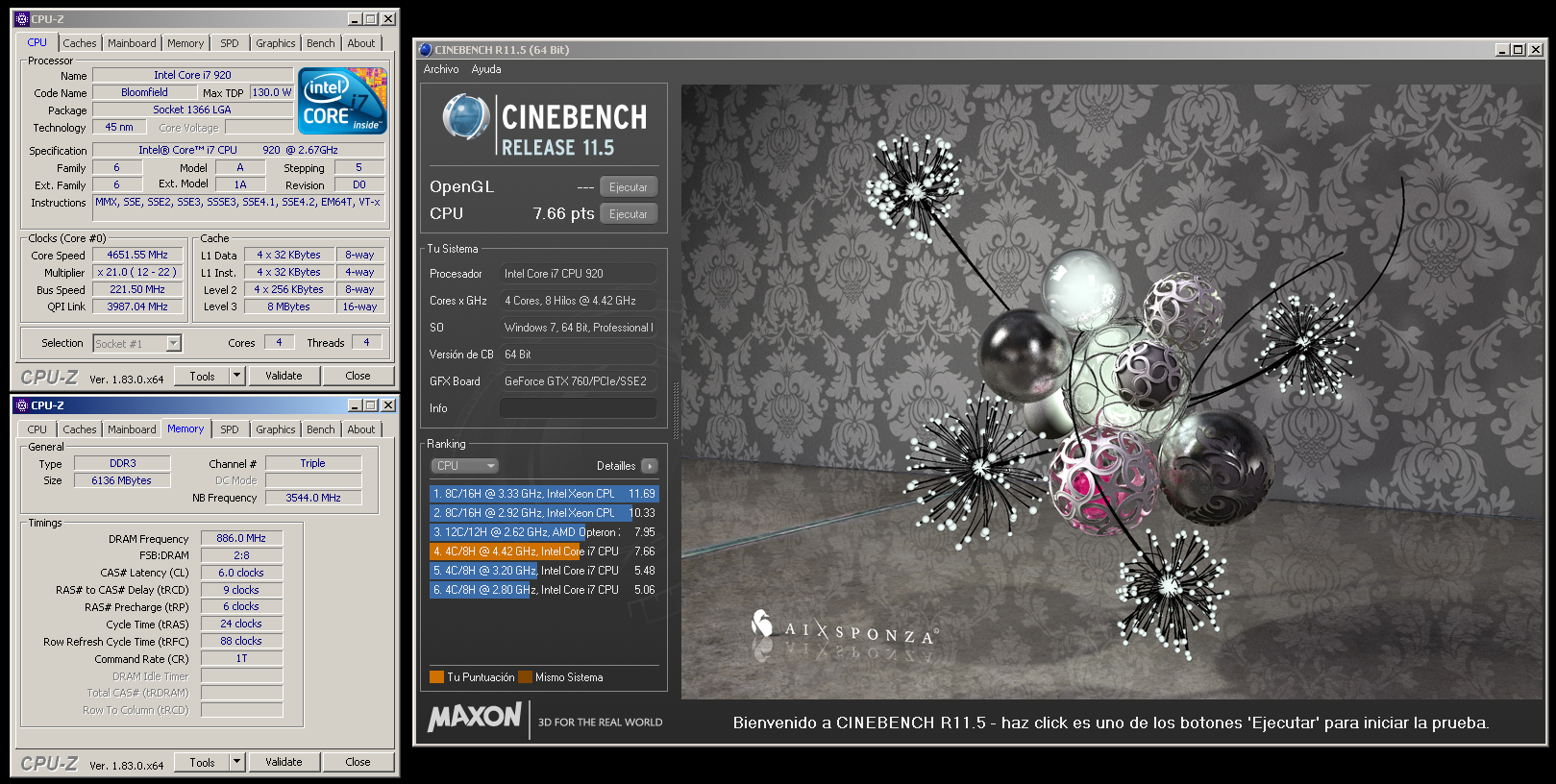Image resolution: width=1556 pixels, height=784 pixels.
Task: Switch to Mainboard tab in lower CPU-Z
Action: pyautogui.click(x=132, y=429)
